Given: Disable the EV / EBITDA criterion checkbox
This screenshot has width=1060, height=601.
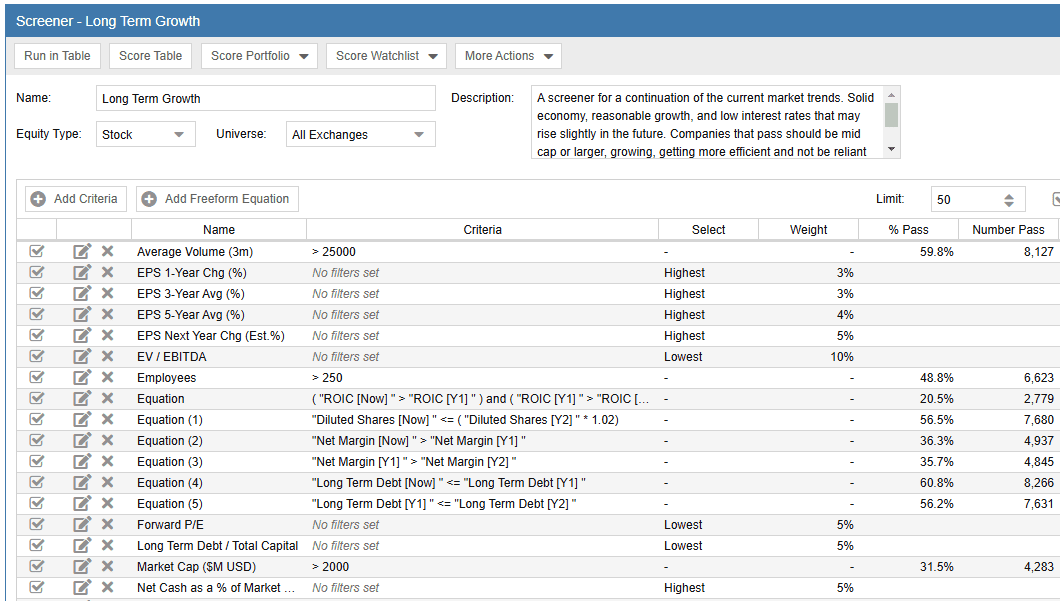Looking at the screenshot, I should (37, 356).
